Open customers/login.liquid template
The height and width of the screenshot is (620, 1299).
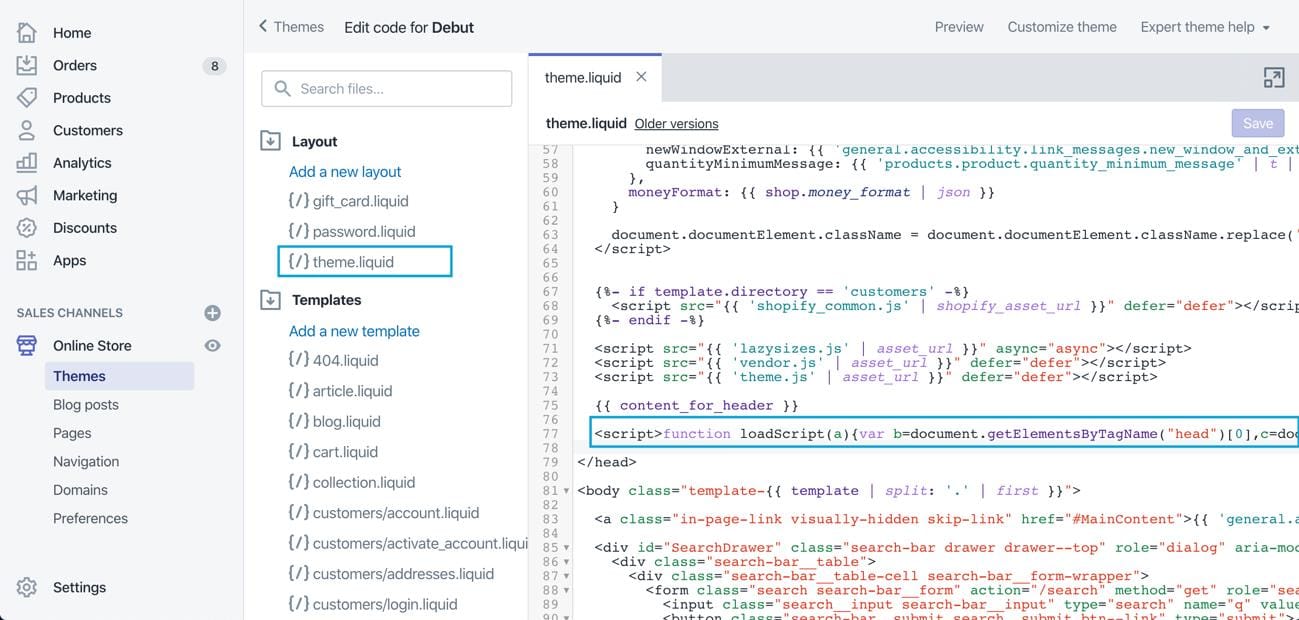[373, 604]
